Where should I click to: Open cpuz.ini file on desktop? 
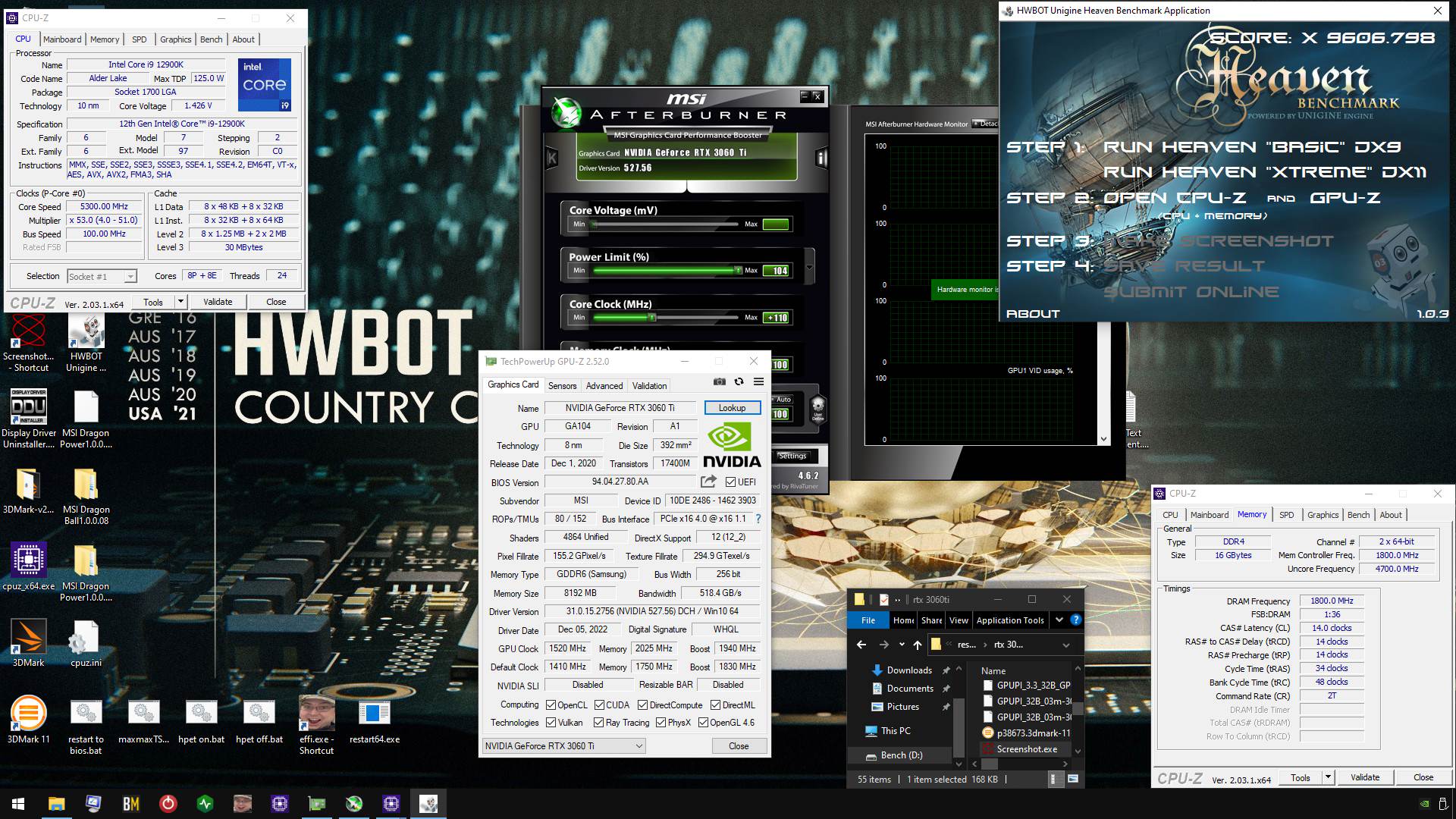click(x=86, y=643)
